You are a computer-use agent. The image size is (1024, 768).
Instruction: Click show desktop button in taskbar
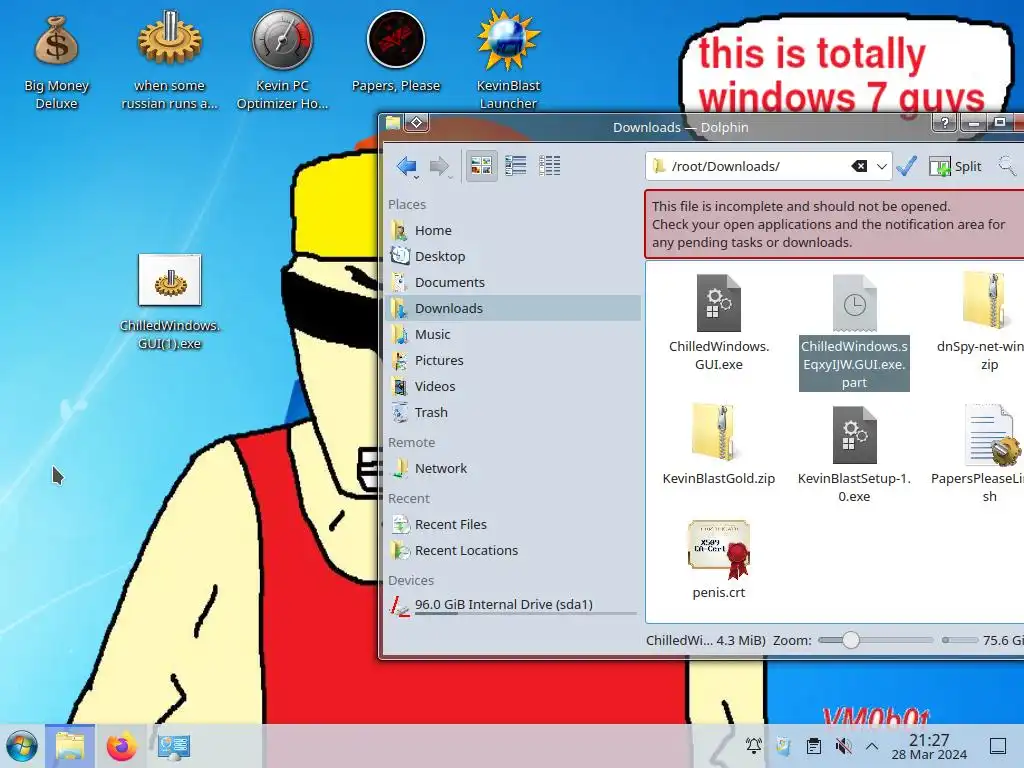pyautogui.click(x=998, y=746)
